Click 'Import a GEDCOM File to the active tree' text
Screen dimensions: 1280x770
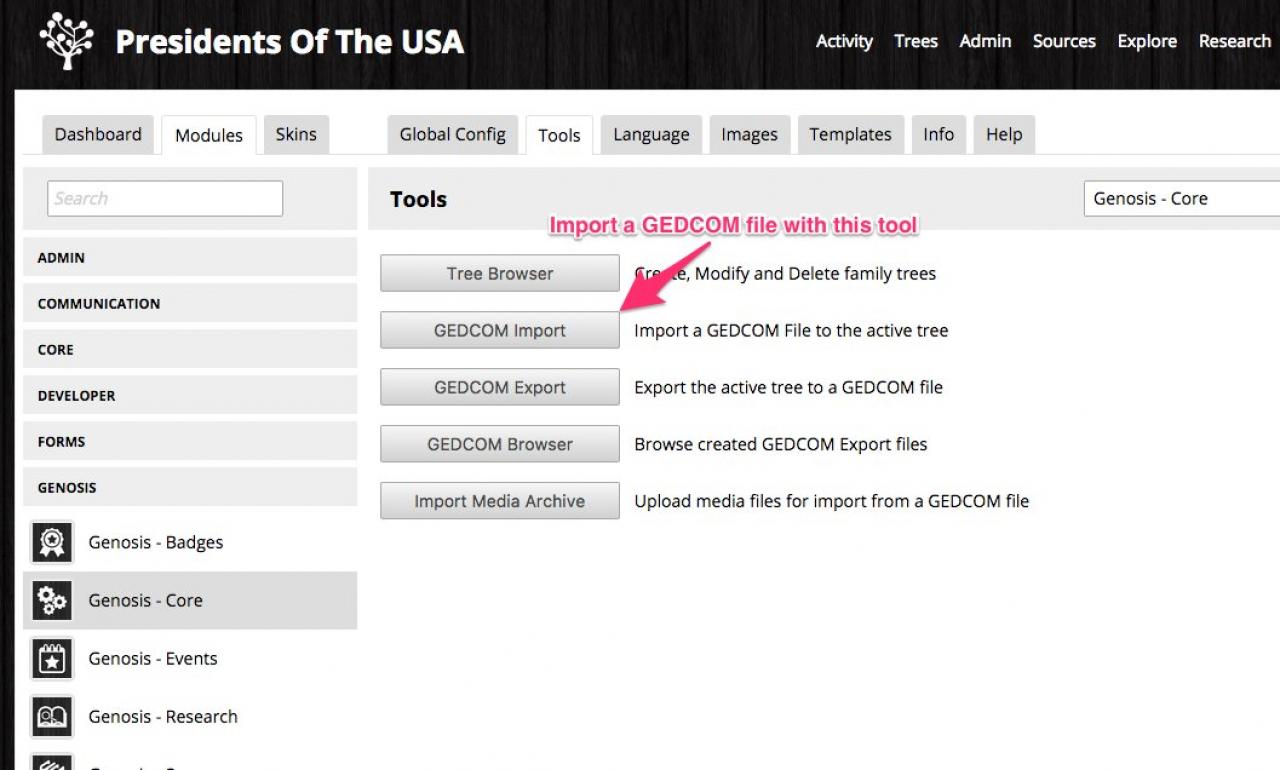click(x=791, y=330)
